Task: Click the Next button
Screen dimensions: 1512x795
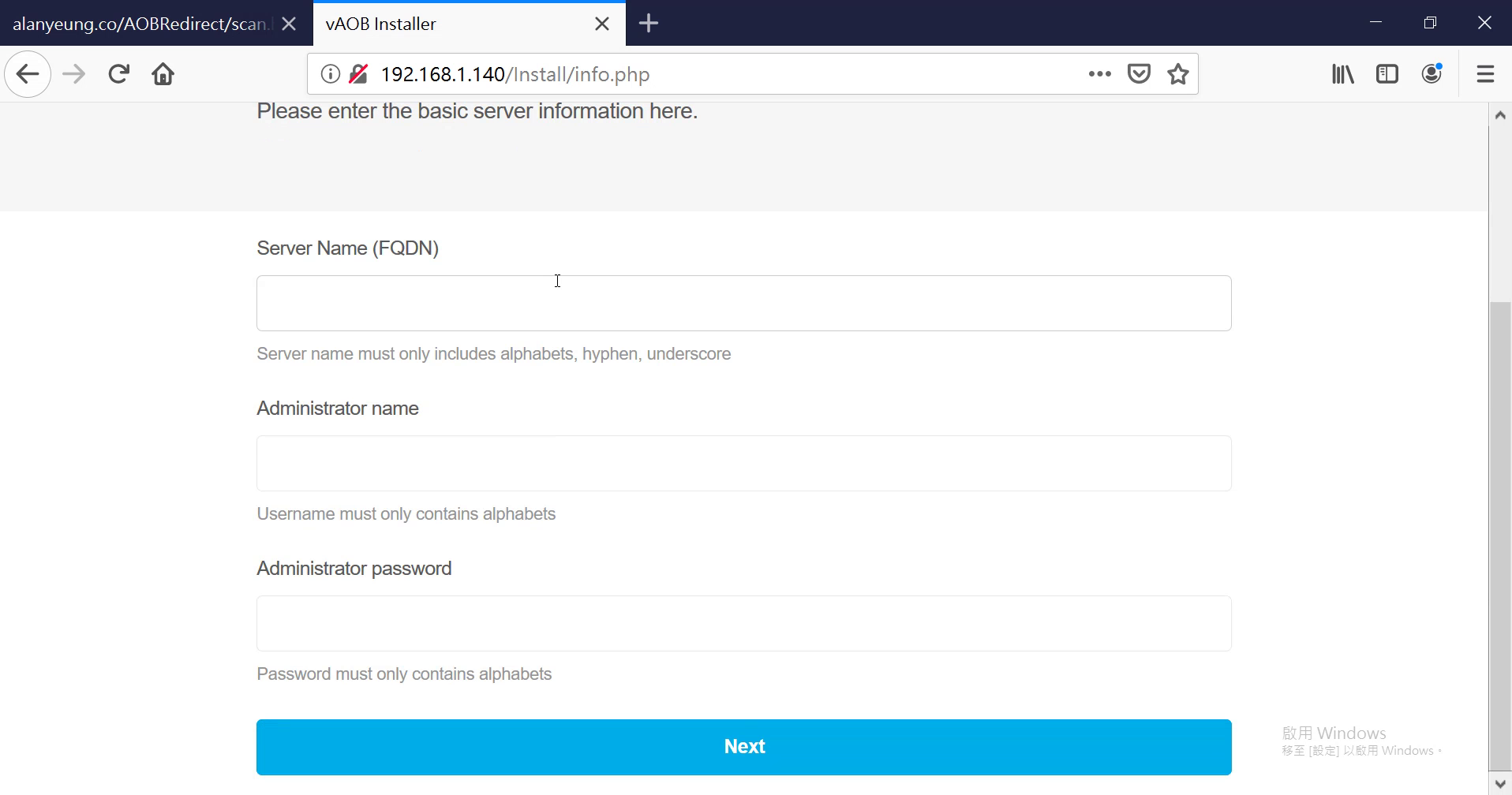Action: (743, 747)
